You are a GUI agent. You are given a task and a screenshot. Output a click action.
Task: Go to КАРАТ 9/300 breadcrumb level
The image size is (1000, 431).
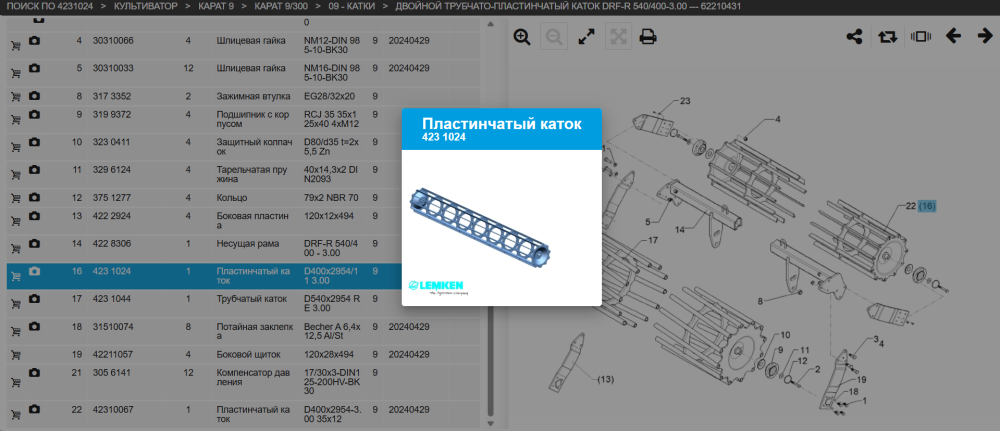pos(279,6)
